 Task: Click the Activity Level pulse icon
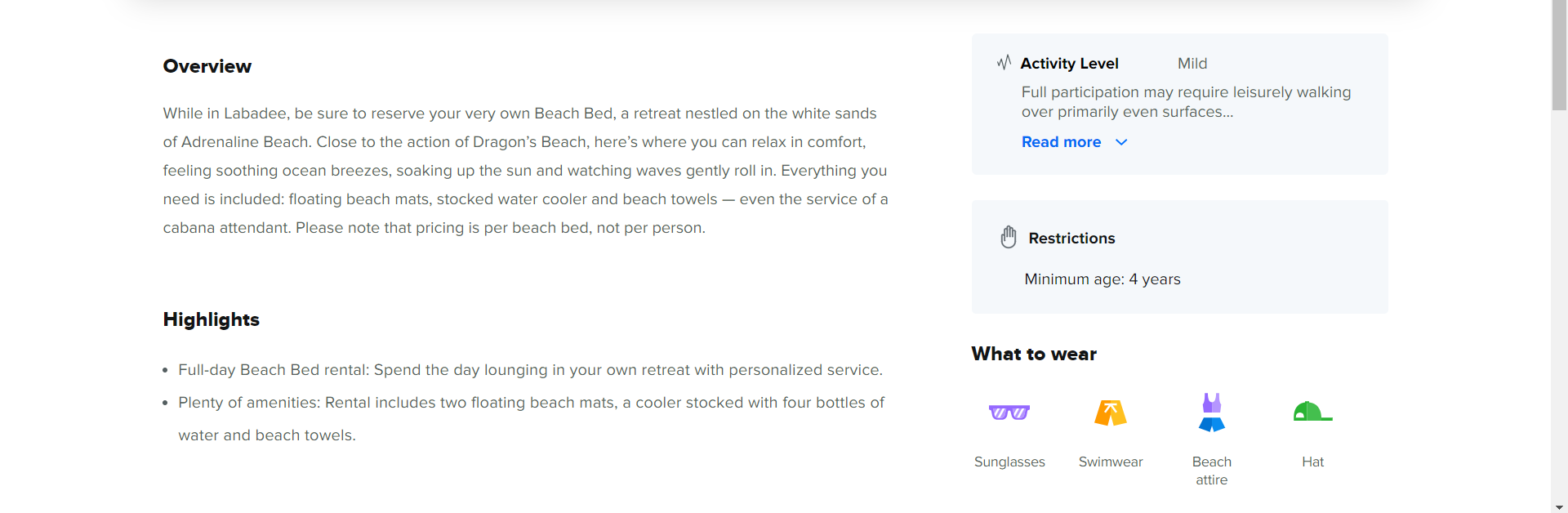point(1004,62)
